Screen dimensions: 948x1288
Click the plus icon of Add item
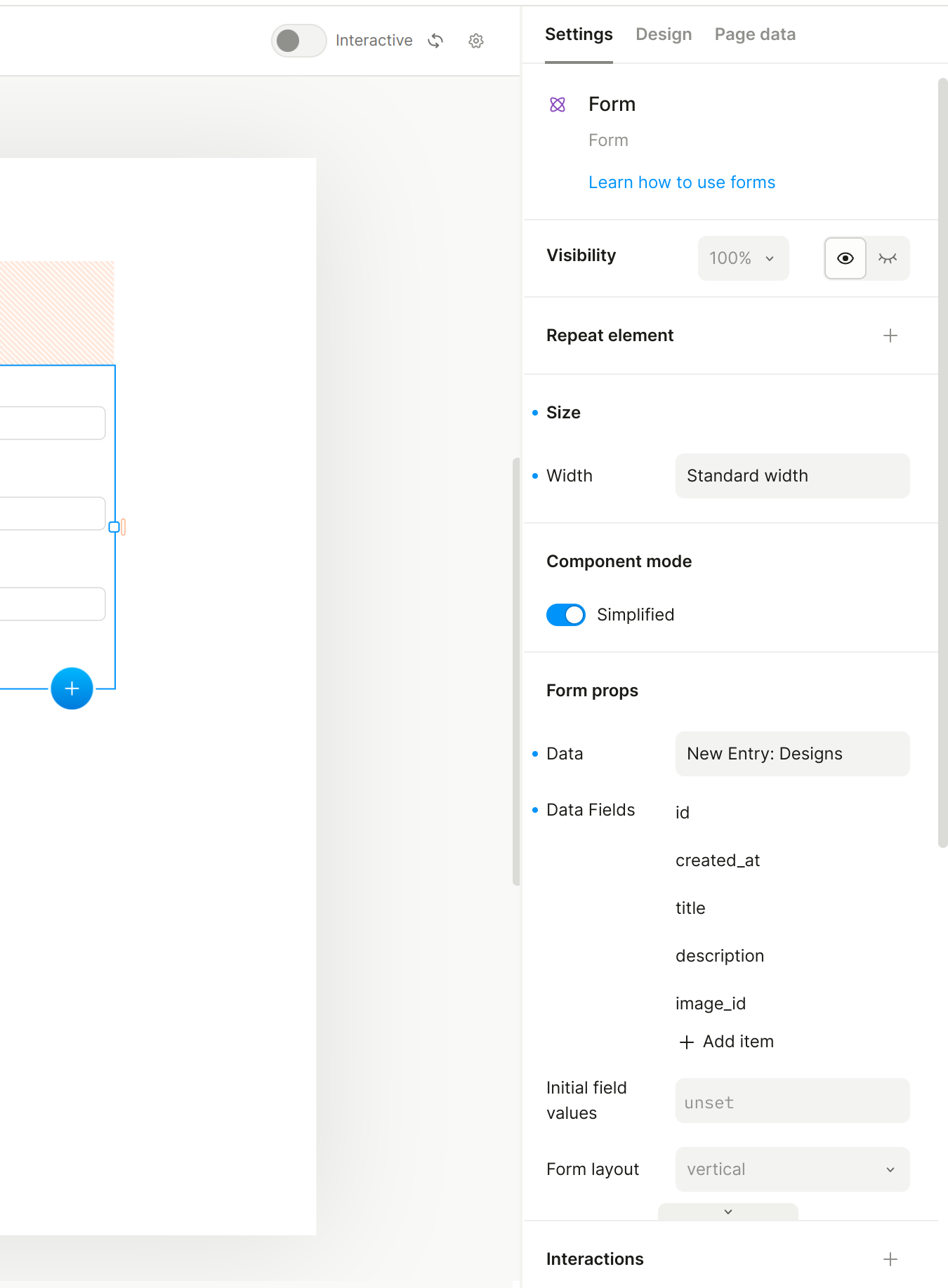coord(687,1042)
